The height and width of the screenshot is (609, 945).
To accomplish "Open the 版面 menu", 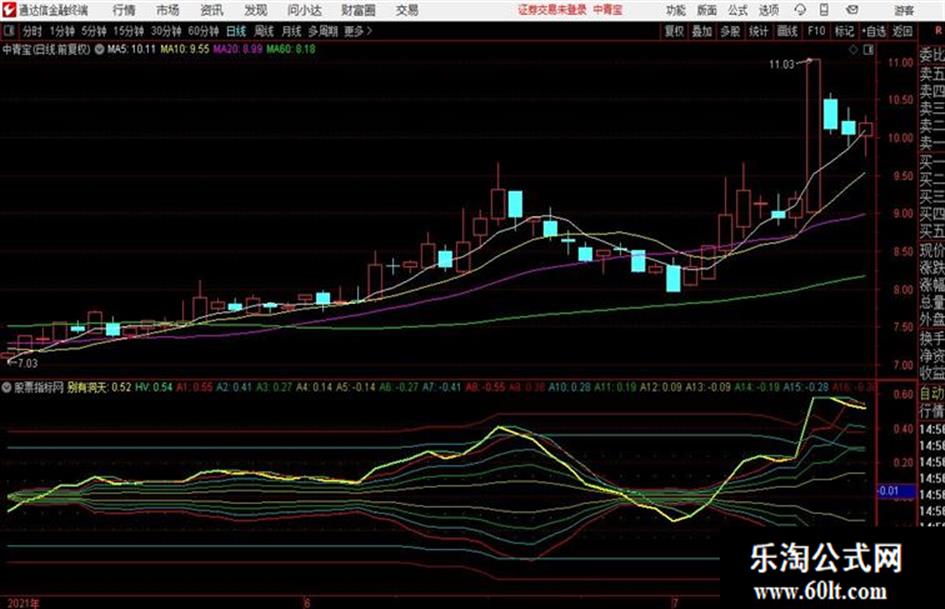I will [x=706, y=10].
